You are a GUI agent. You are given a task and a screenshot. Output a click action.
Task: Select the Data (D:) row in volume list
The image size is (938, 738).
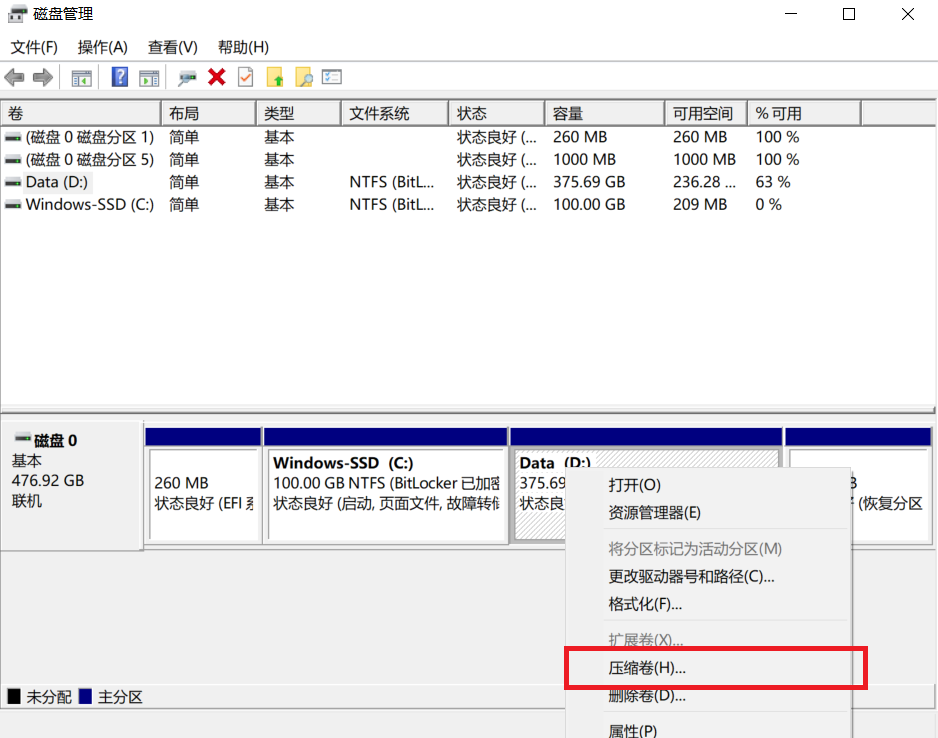[x=57, y=182]
